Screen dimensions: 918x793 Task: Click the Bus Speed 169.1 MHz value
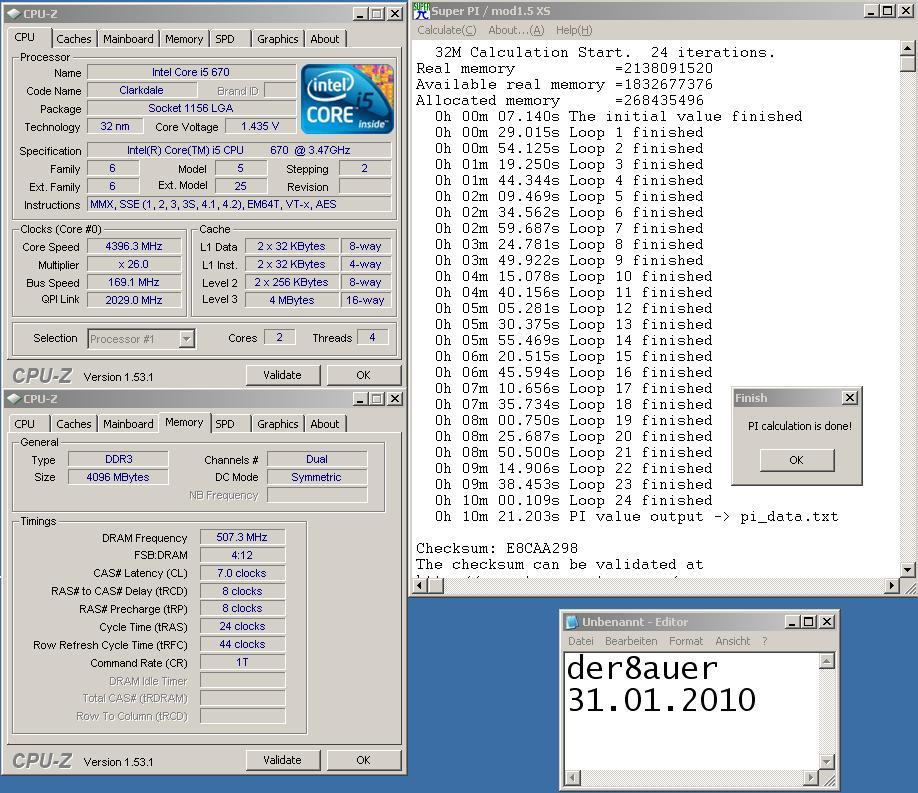pyautogui.click(x=134, y=282)
